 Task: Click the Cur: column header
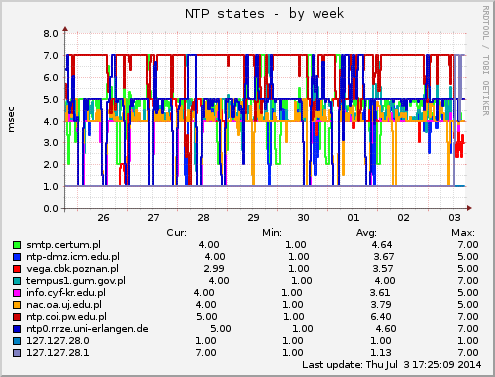click(x=177, y=233)
